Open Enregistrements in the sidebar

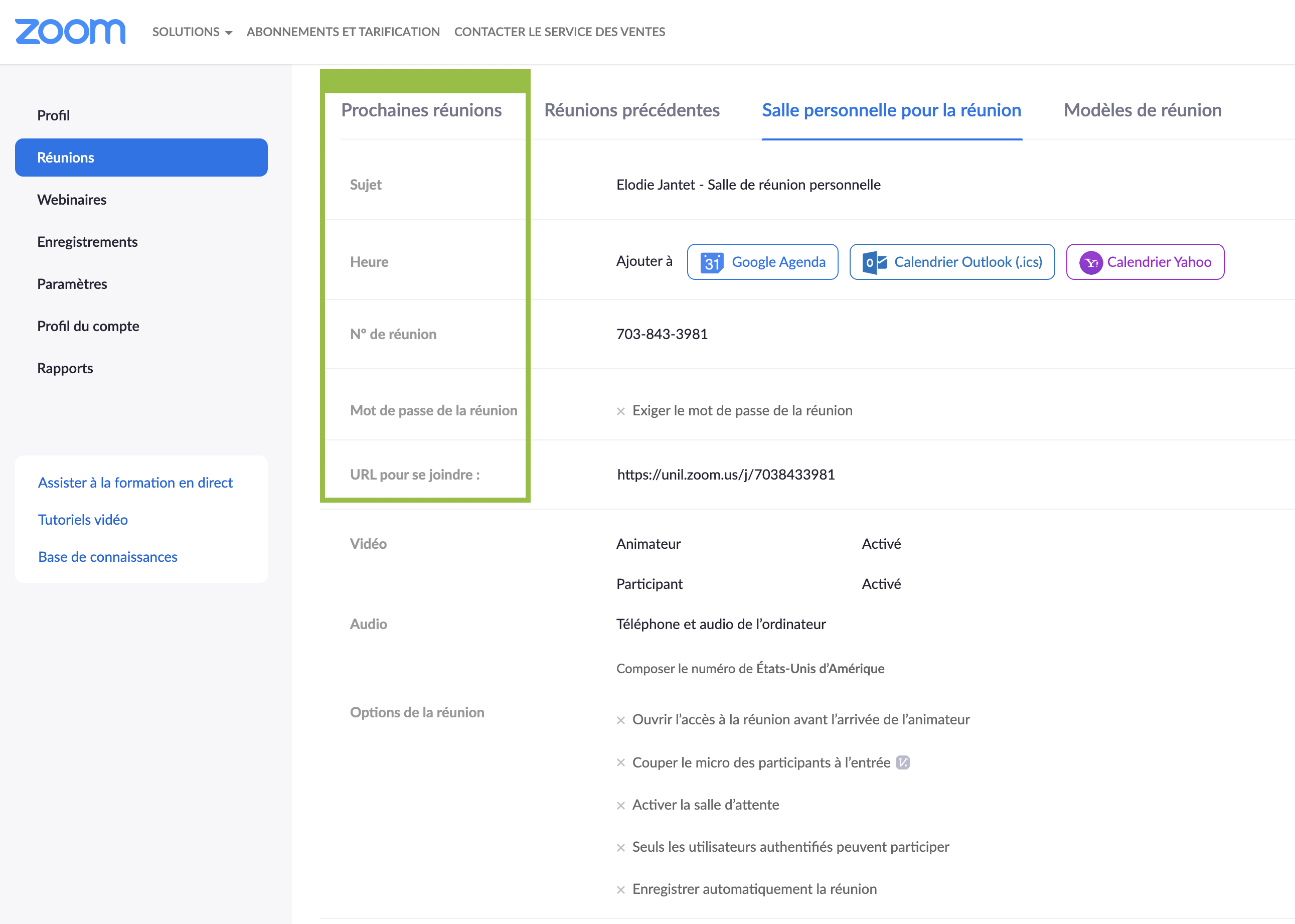(x=87, y=242)
